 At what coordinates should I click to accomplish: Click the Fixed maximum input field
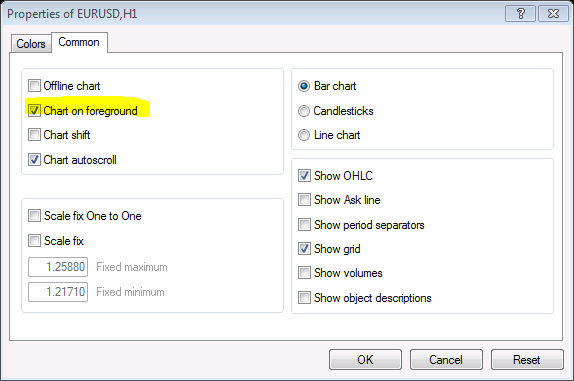[x=58, y=267]
